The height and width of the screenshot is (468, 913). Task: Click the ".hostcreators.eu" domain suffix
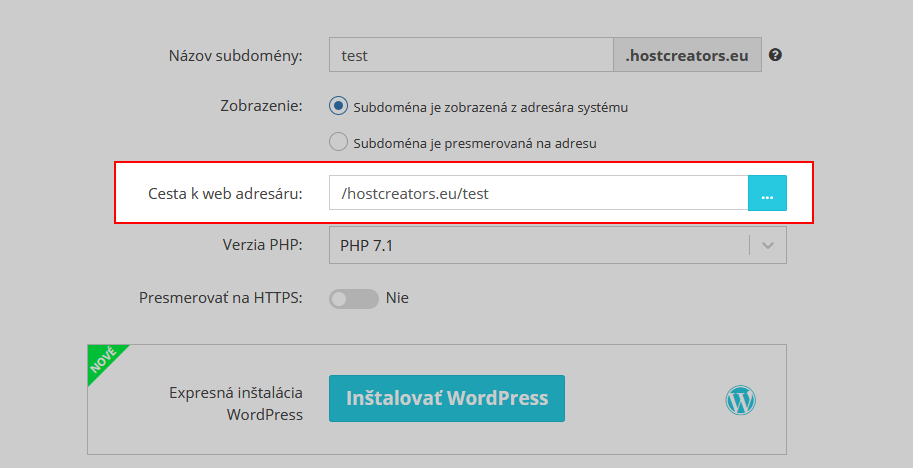pos(687,55)
